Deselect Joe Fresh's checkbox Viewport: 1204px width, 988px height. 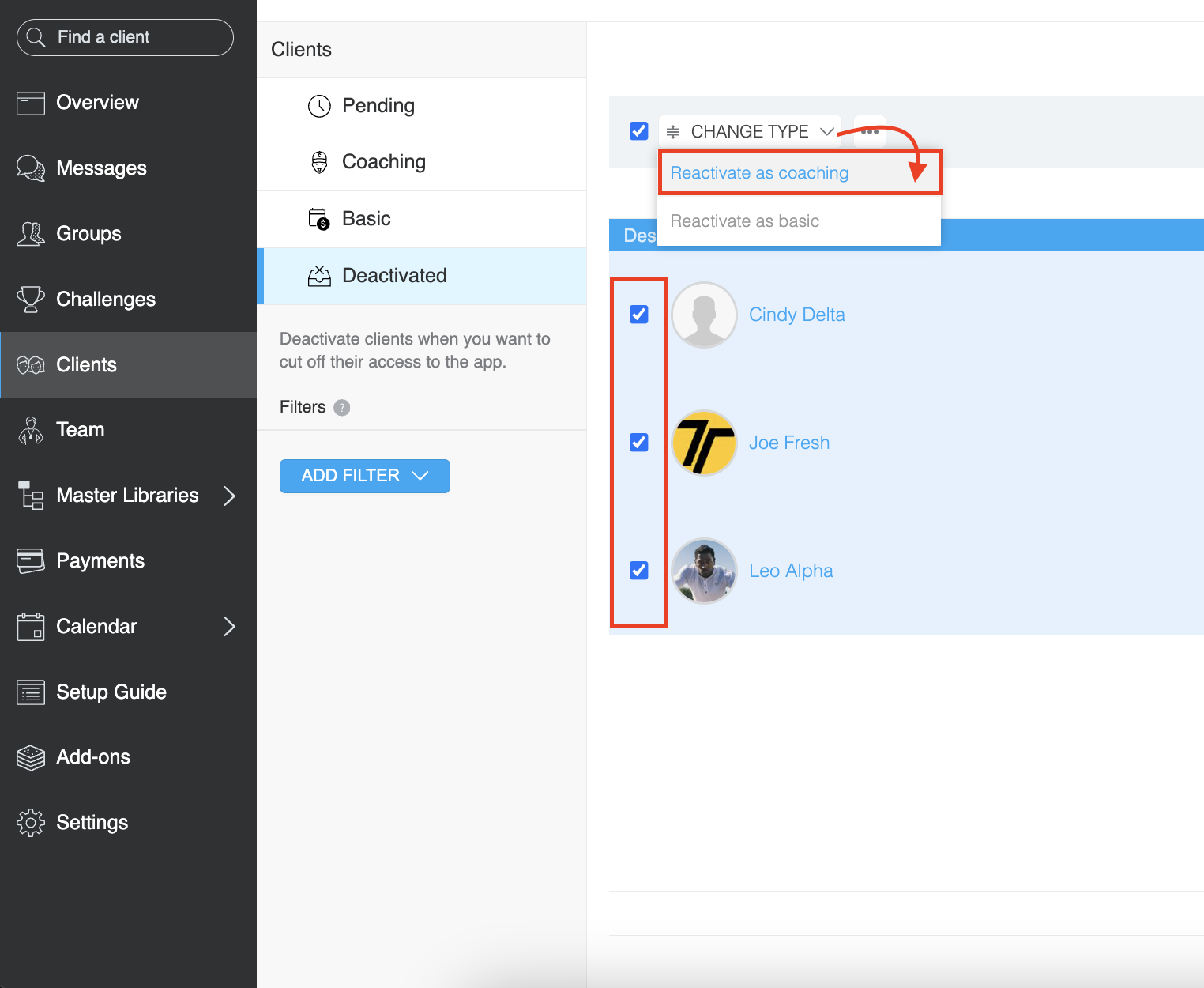point(639,443)
